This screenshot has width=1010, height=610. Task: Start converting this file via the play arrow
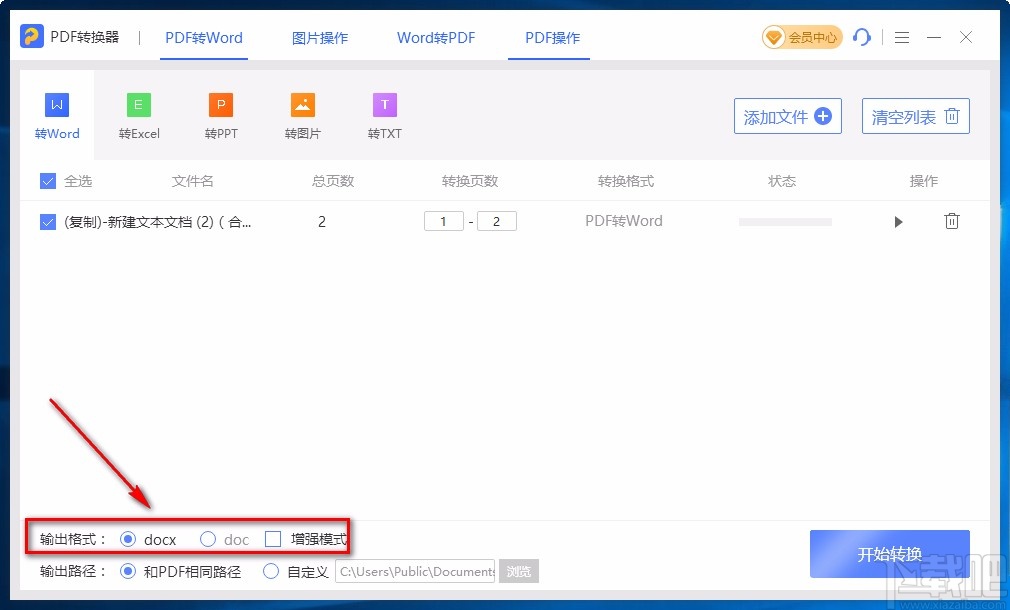click(898, 221)
